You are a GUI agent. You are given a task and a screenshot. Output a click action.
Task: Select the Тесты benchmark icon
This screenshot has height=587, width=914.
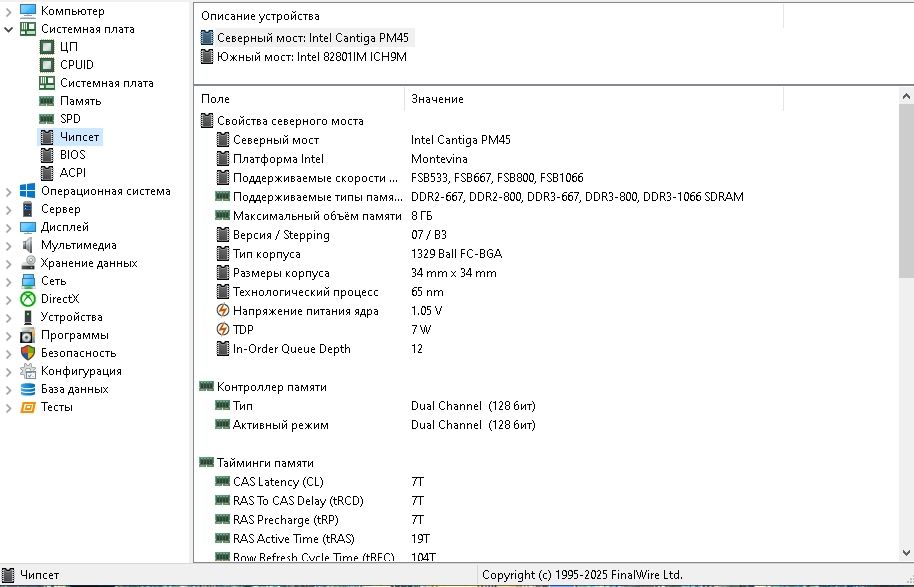(27, 407)
